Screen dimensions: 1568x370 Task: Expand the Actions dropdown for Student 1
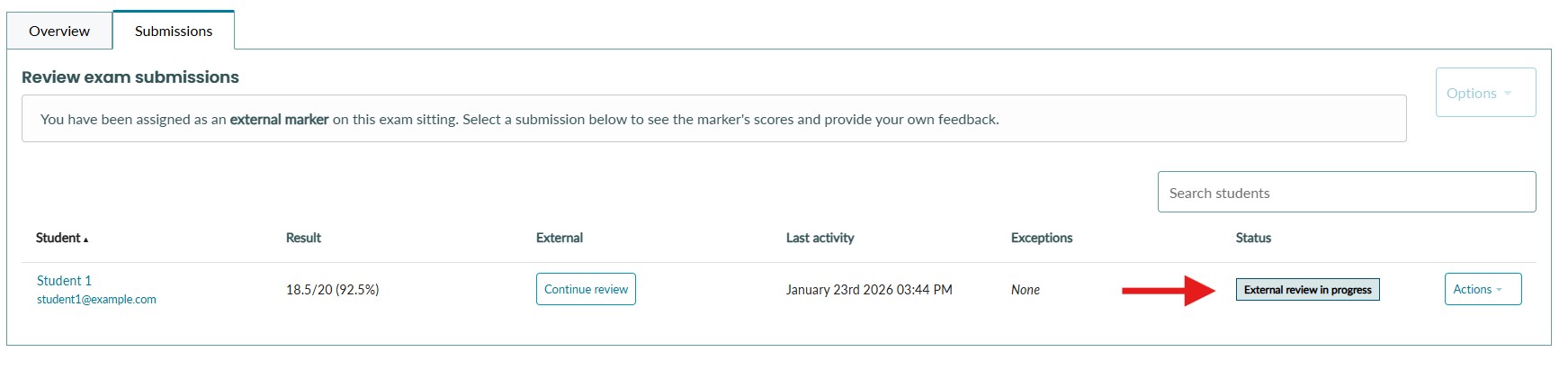click(1482, 289)
